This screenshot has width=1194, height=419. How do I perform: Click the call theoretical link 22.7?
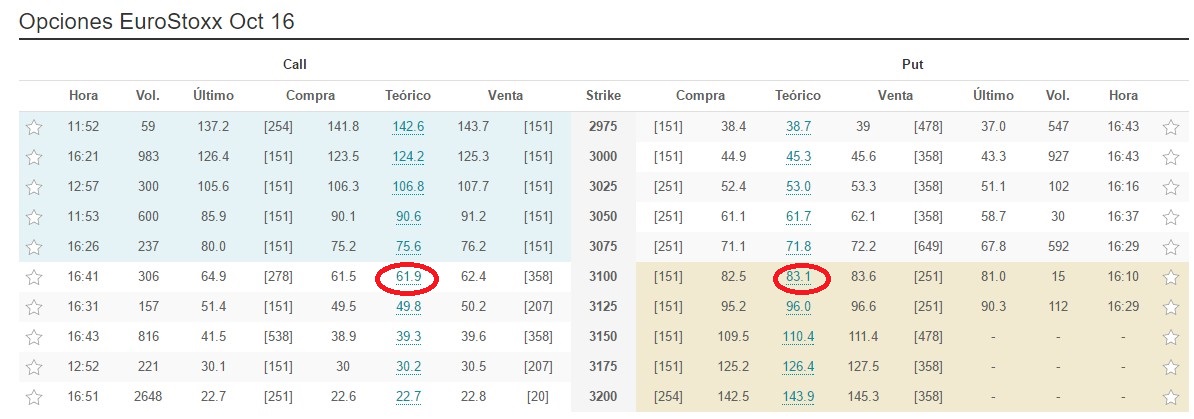pos(408,397)
